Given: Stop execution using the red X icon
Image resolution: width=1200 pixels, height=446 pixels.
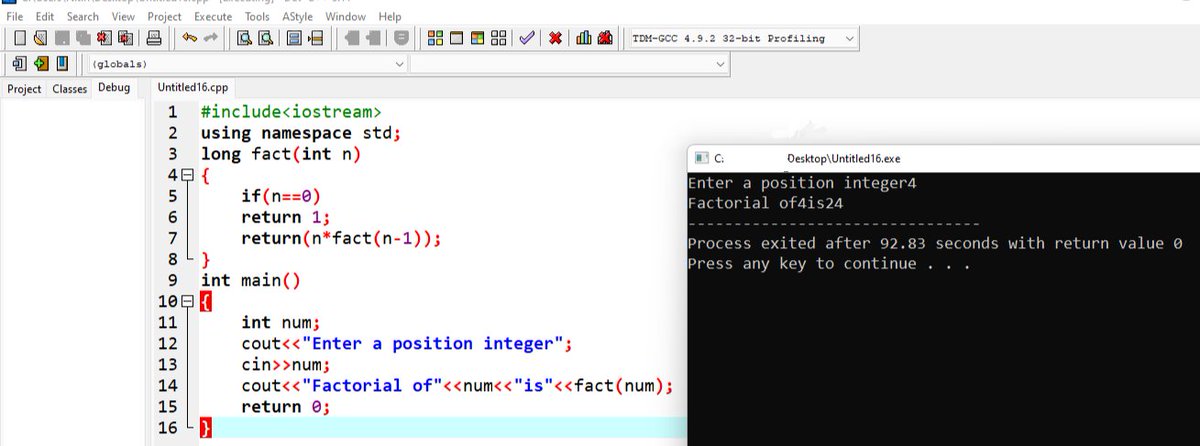Looking at the screenshot, I should (555, 38).
